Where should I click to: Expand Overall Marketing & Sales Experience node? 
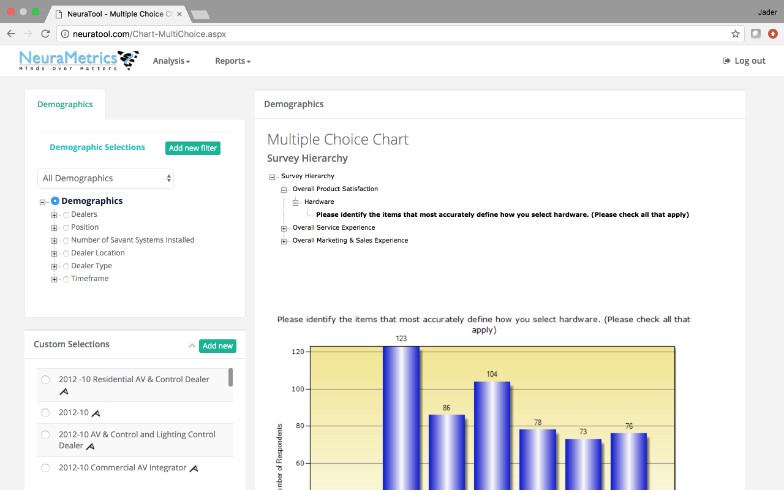coord(284,242)
